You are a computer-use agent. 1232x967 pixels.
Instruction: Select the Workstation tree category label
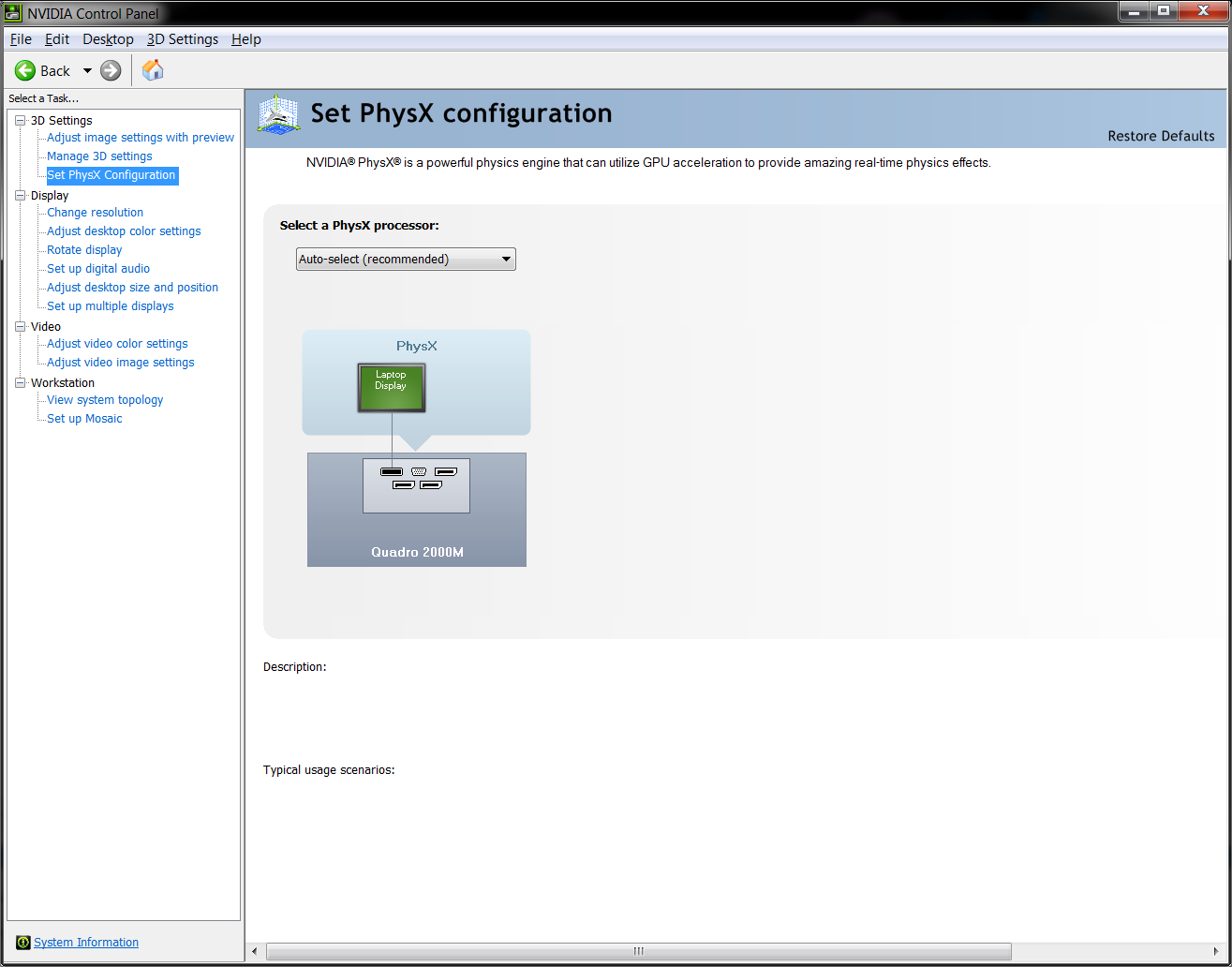63,382
